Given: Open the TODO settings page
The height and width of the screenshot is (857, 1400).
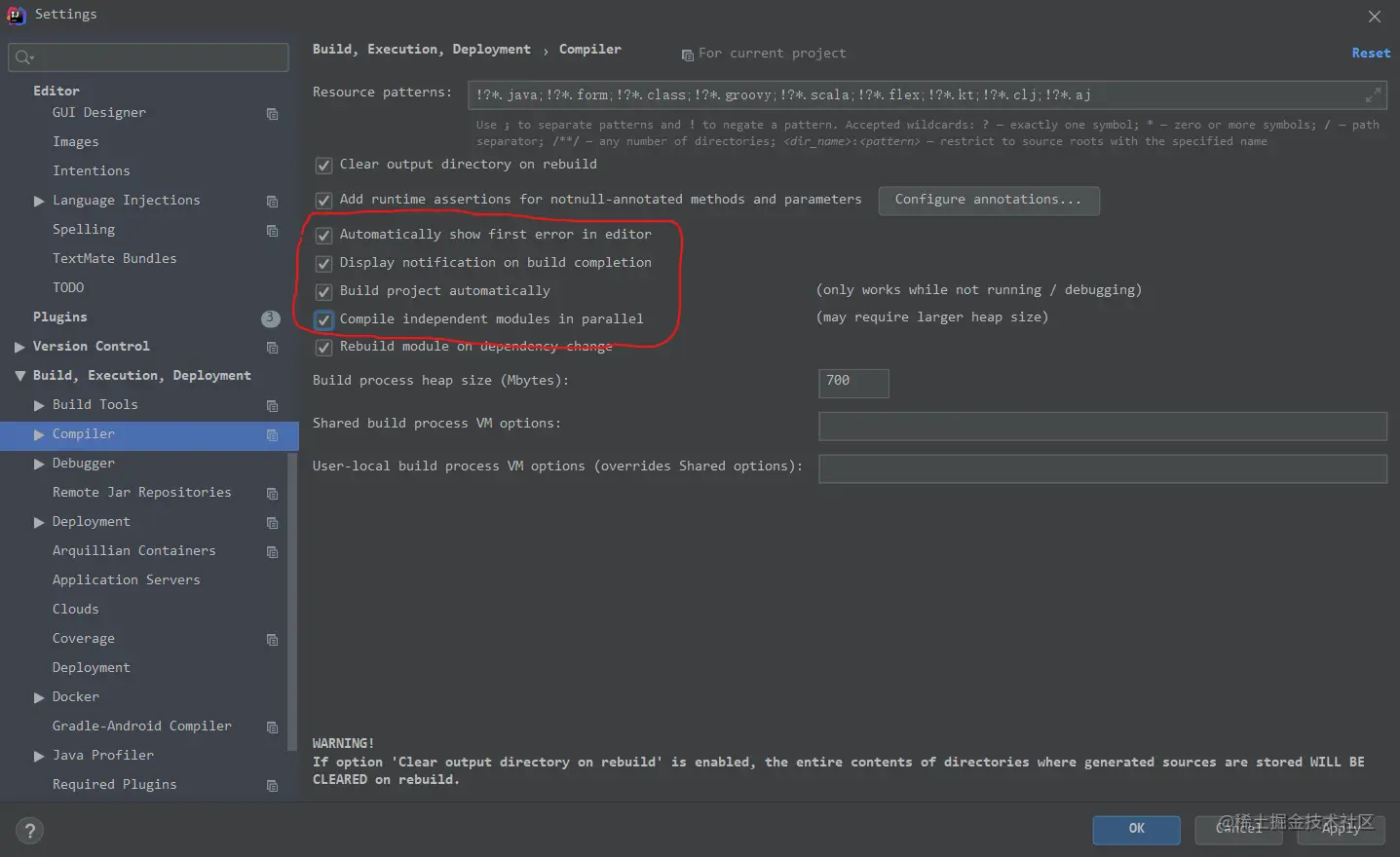Looking at the screenshot, I should tap(68, 288).
